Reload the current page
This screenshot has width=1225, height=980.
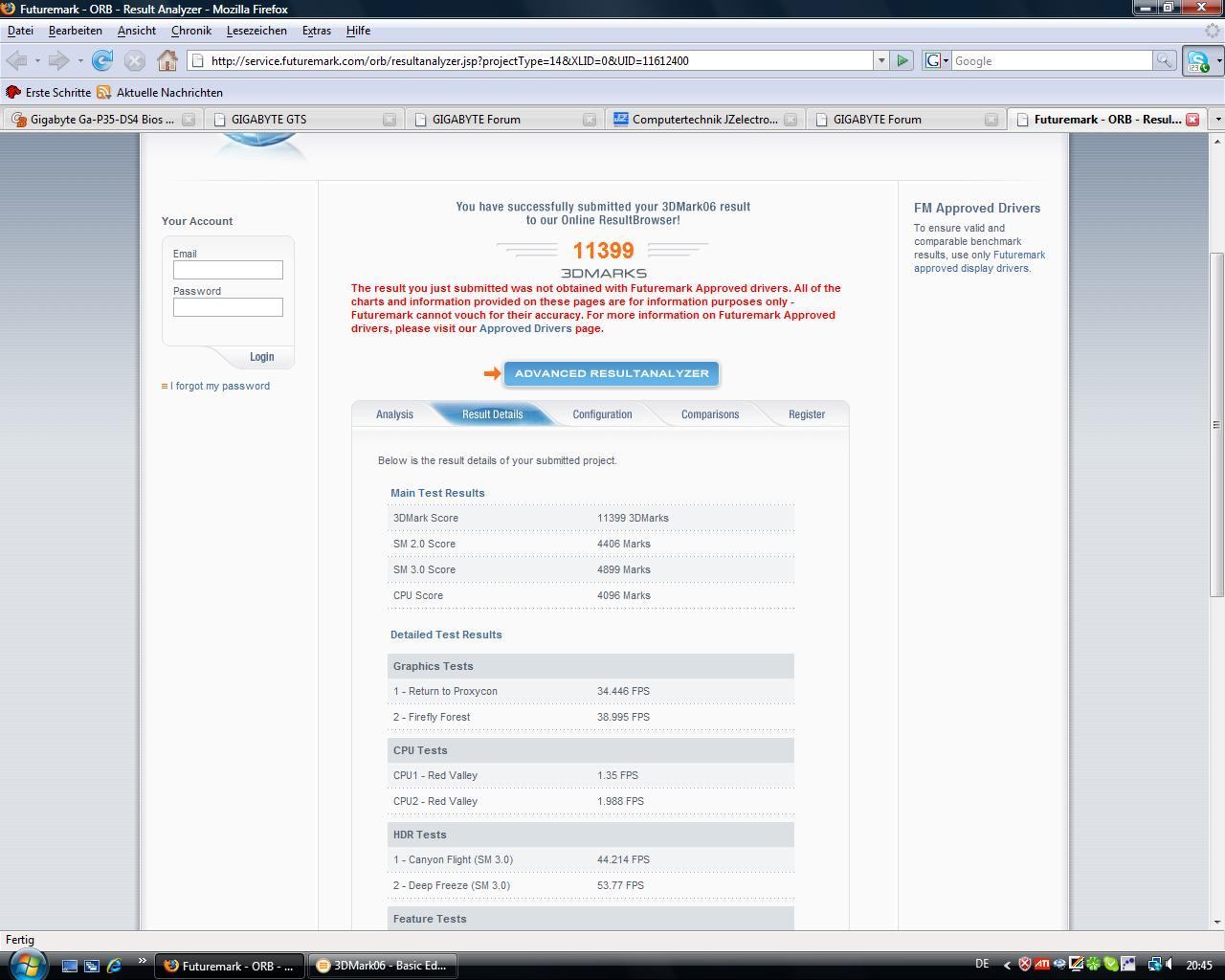102,60
